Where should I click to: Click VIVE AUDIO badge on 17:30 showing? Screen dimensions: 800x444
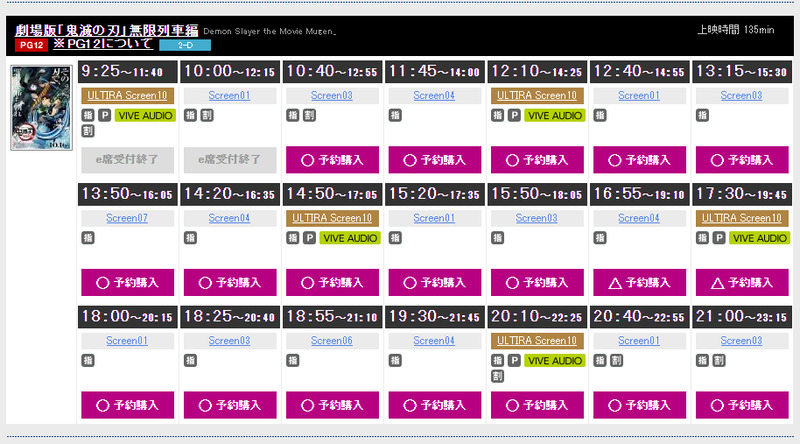click(759, 238)
